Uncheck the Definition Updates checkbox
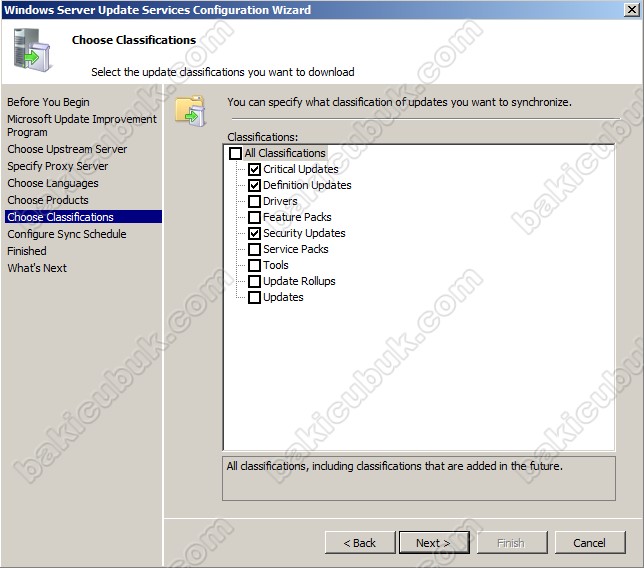The width and height of the screenshot is (644, 568). click(x=254, y=185)
